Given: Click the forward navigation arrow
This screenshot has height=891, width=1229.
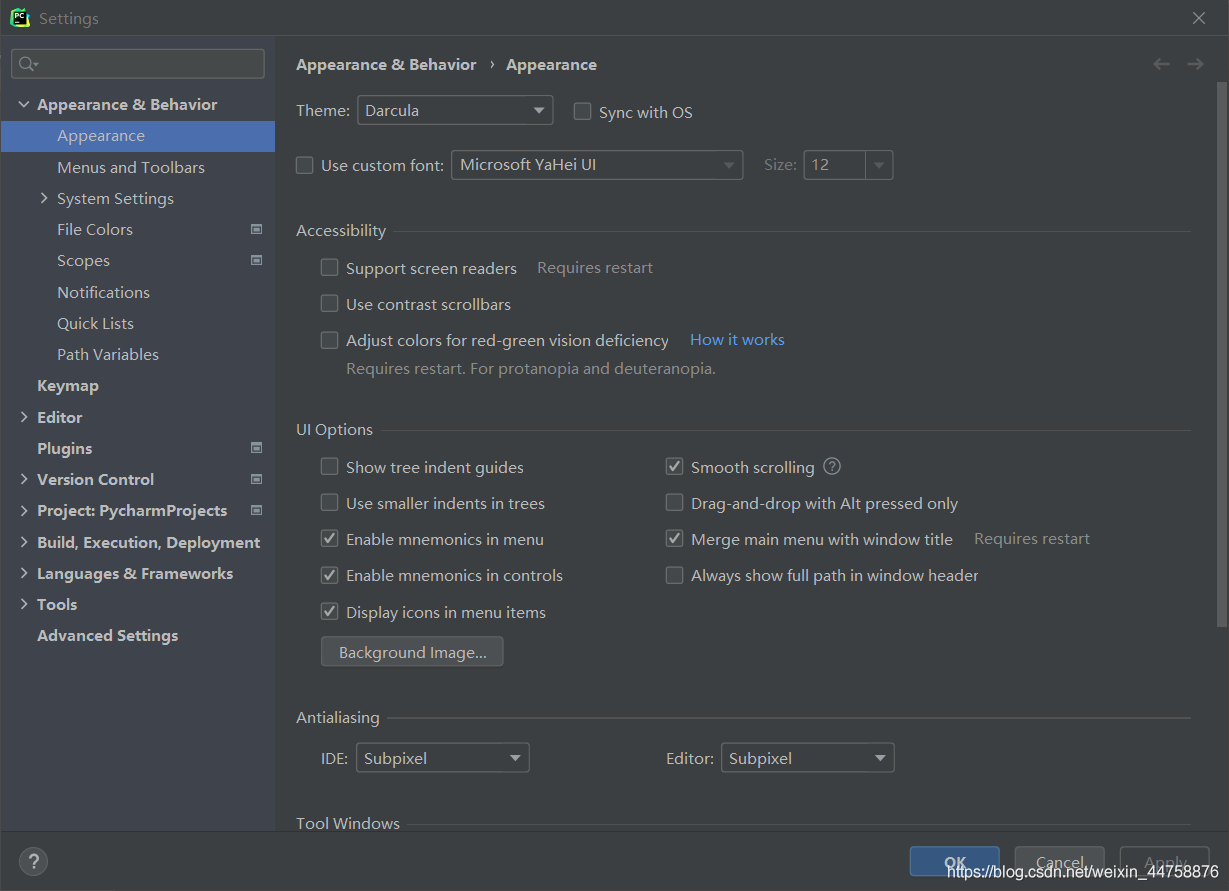Looking at the screenshot, I should 1195,64.
